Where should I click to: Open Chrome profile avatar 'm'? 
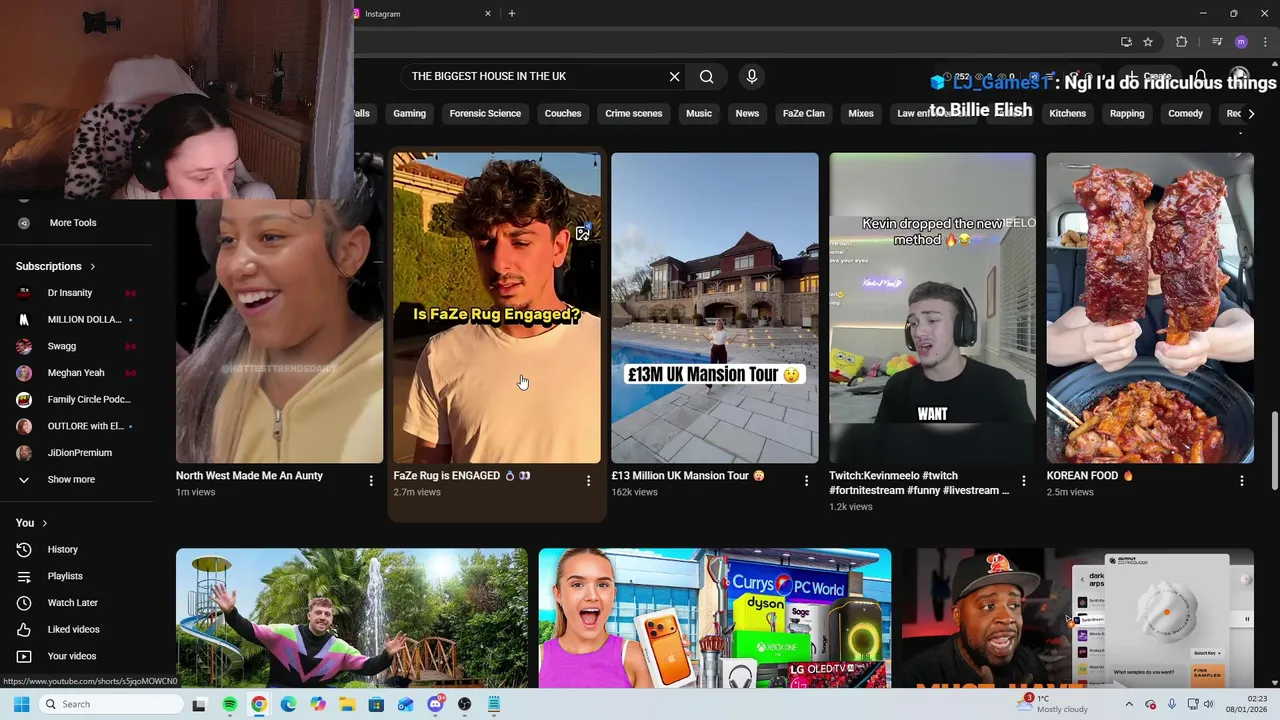coord(1241,42)
